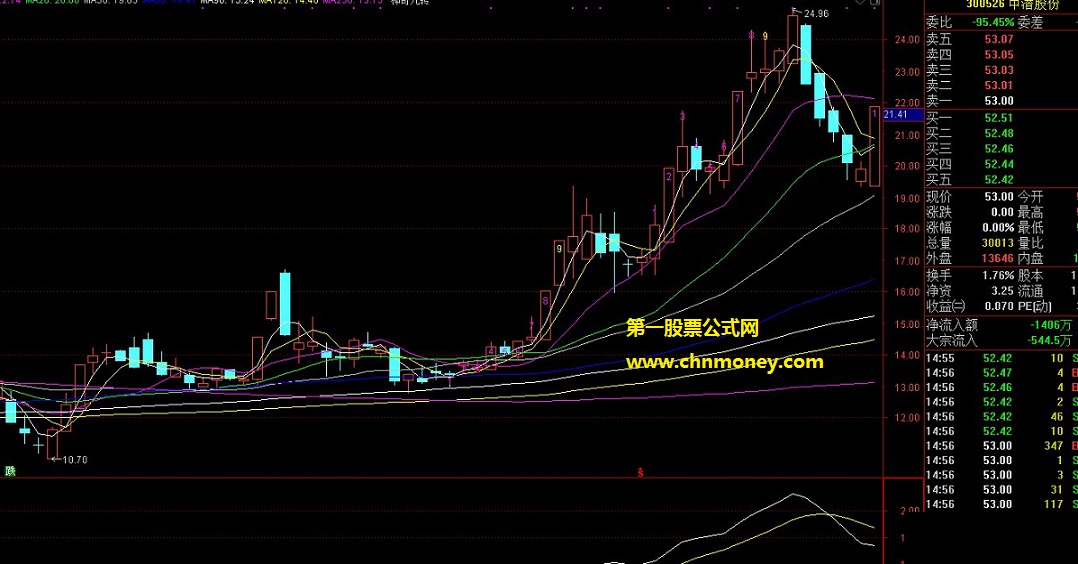Click the 净资 value 3.25
The width and height of the screenshot is (1078, 564).
click(1002, 291)
